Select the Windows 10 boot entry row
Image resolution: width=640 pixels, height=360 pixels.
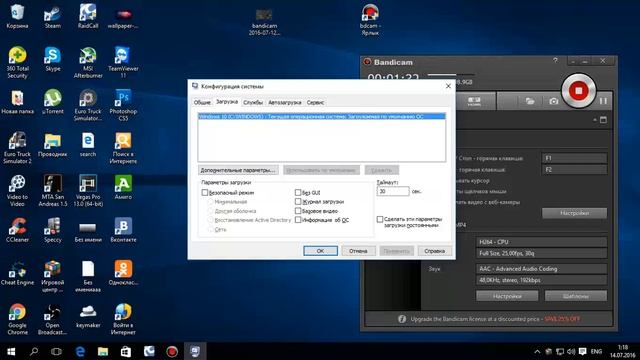coord(322,116)
